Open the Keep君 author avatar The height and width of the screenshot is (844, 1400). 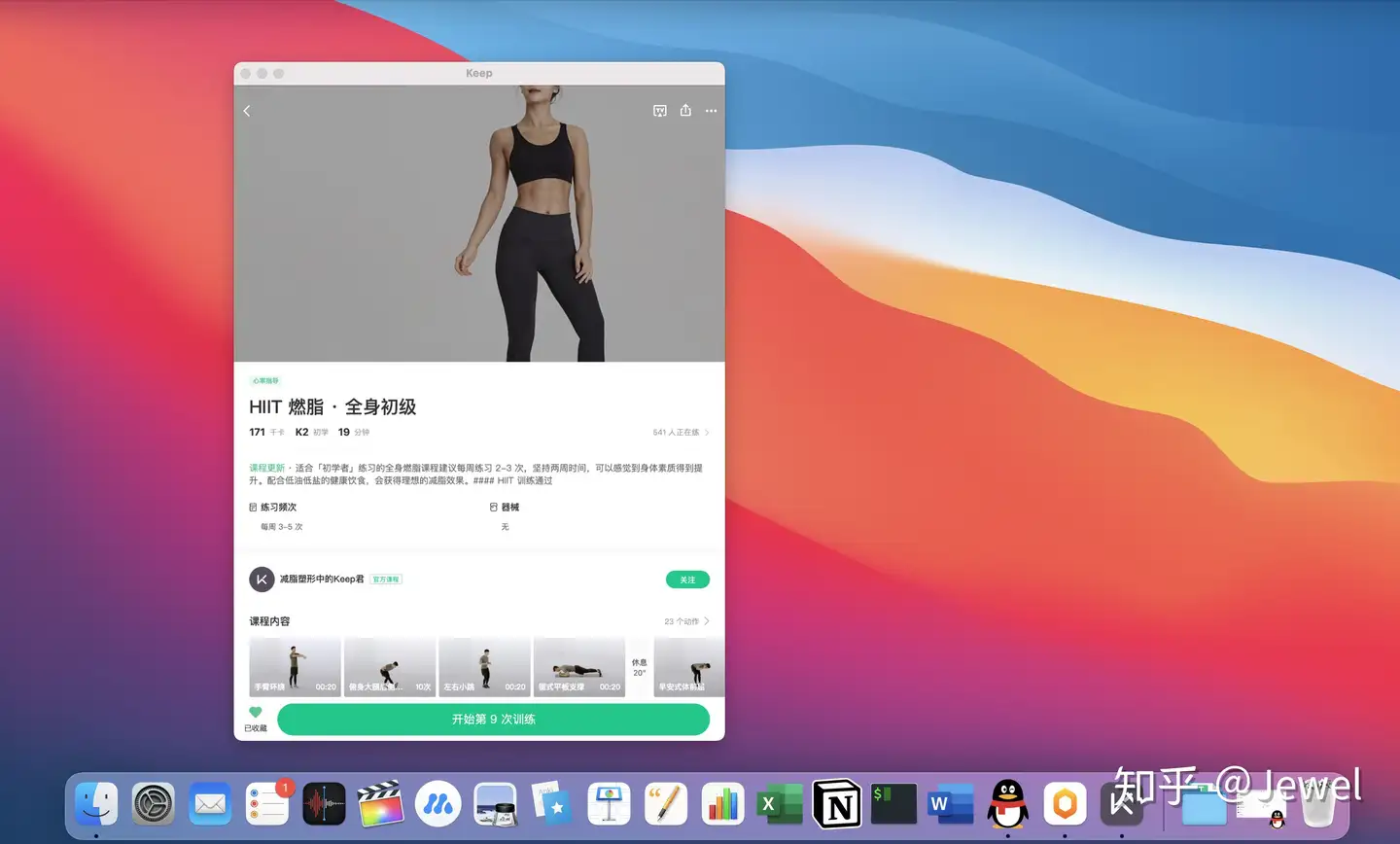tap(262, 580)
